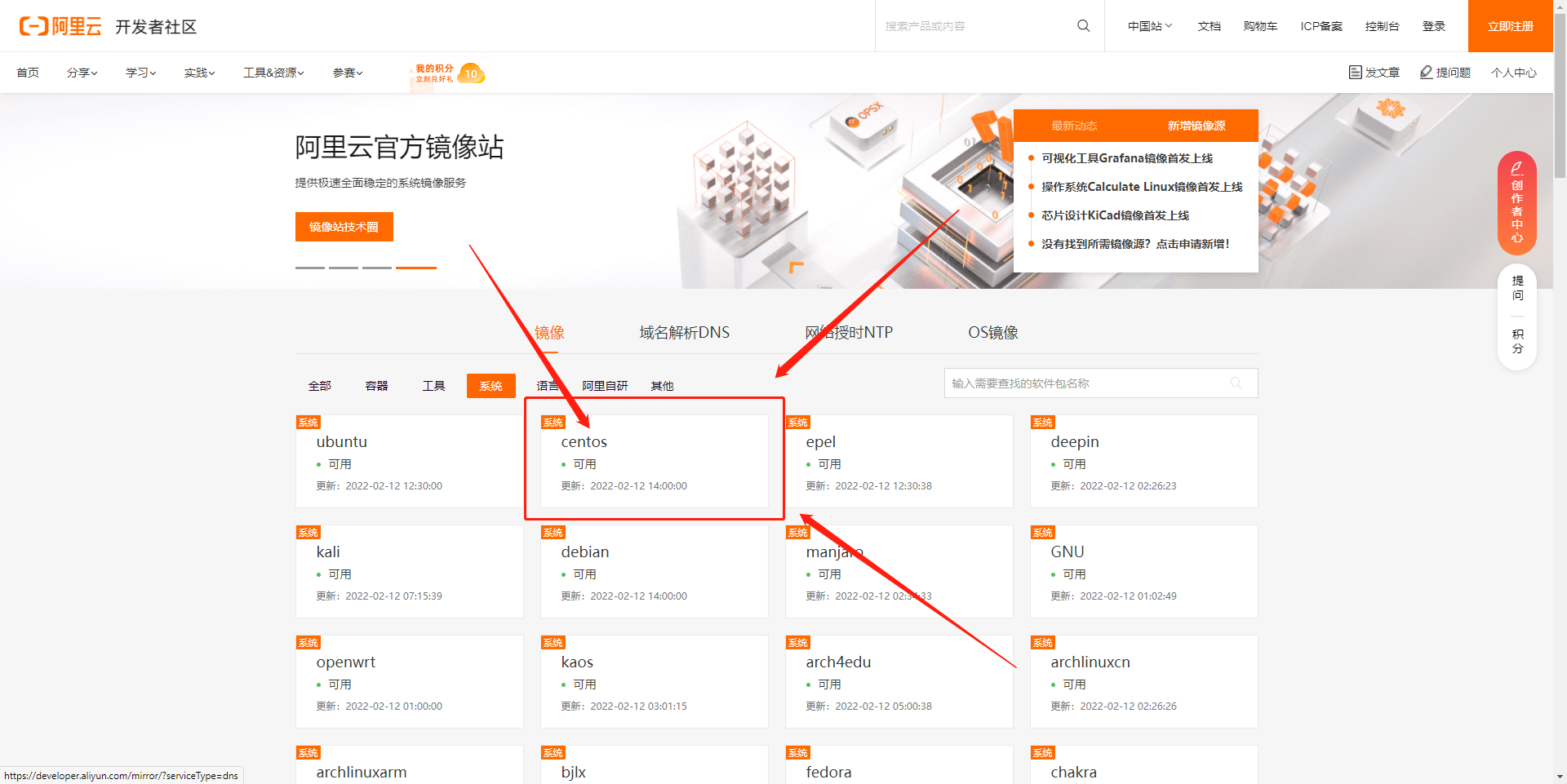Screen dimensions: 1567x784
Task: Switch to the 域名解析DNS tab
Action: click(684, 333)
